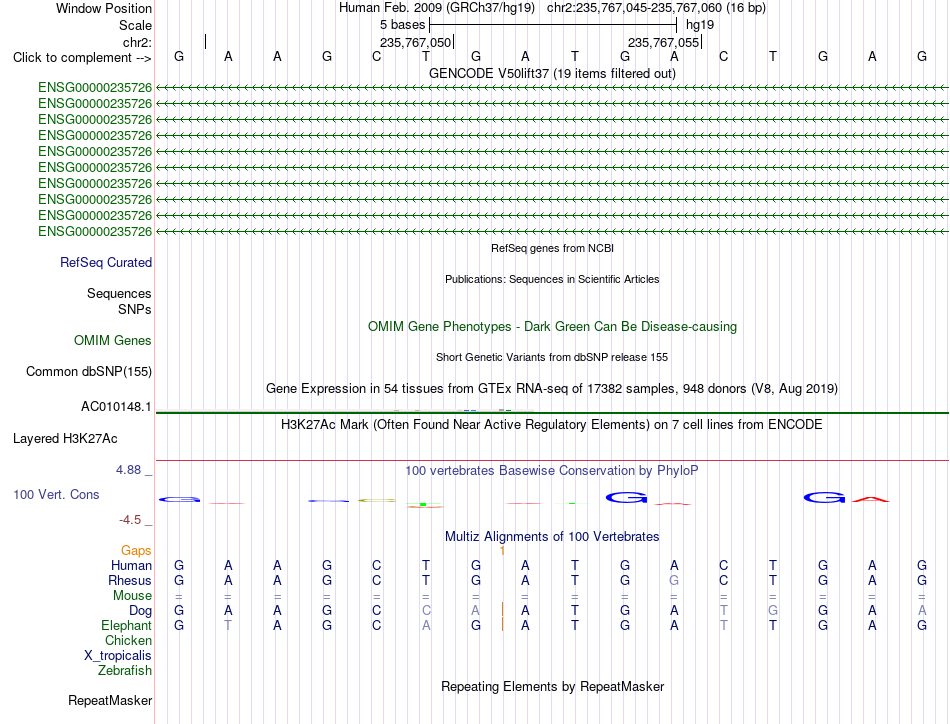The width and height of the screenshot is (950, 724).
Task: Click the OMIM Gene Phenotypes green title
Action: tap(552, 327)
